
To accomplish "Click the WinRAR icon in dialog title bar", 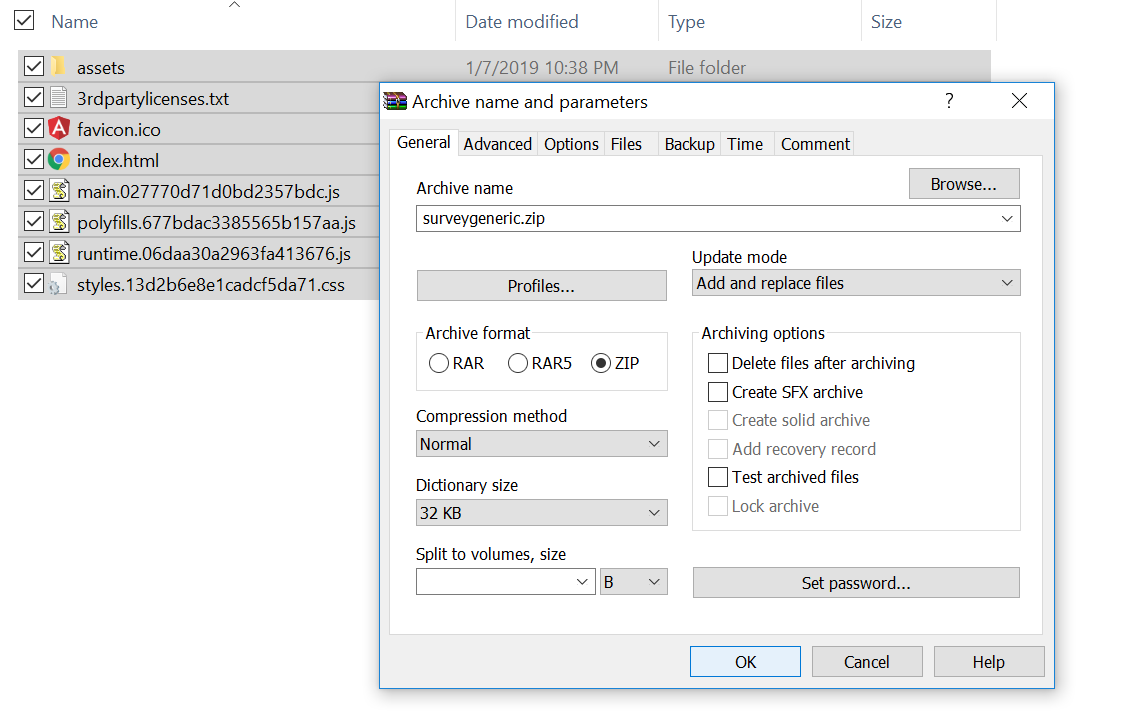I will point(396,101).
